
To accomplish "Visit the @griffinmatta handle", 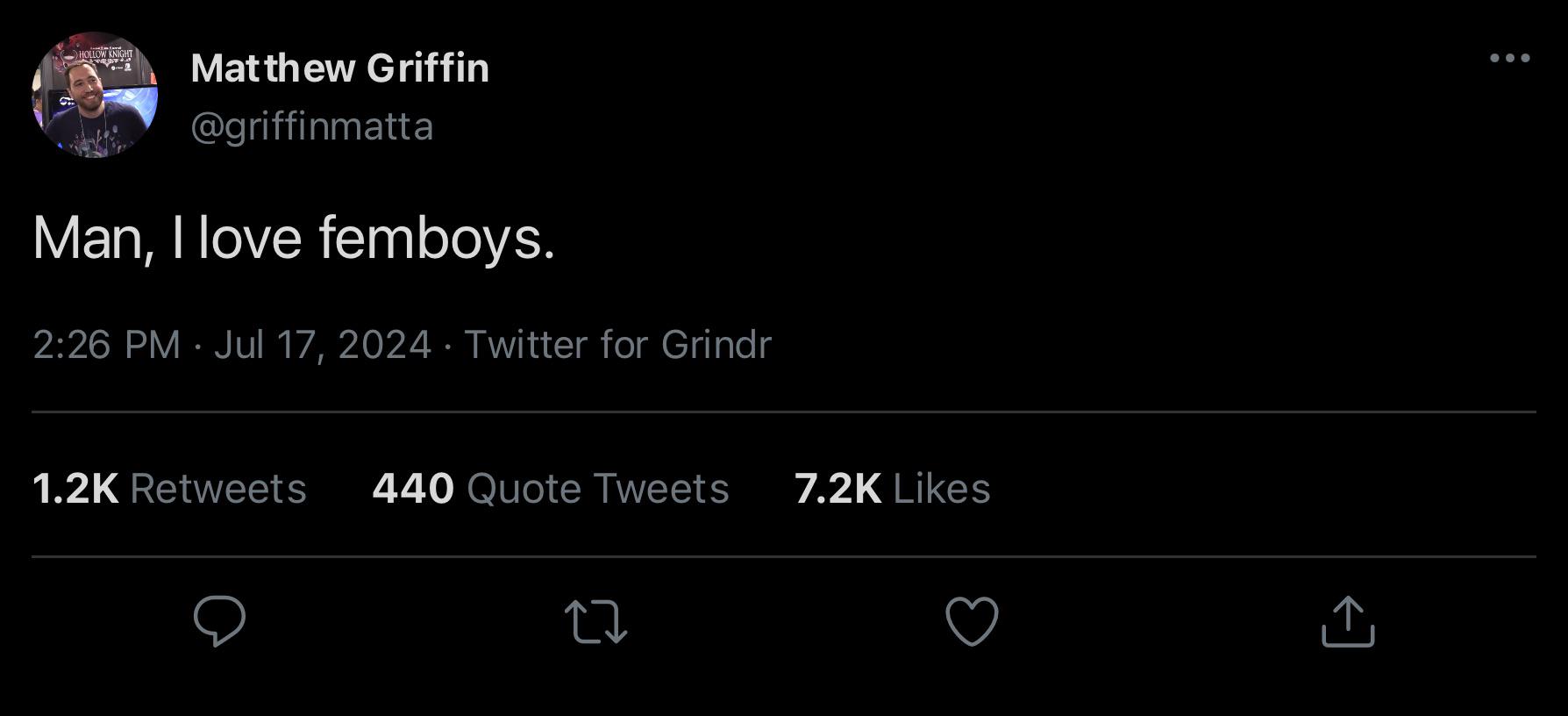I will [312, 126].
